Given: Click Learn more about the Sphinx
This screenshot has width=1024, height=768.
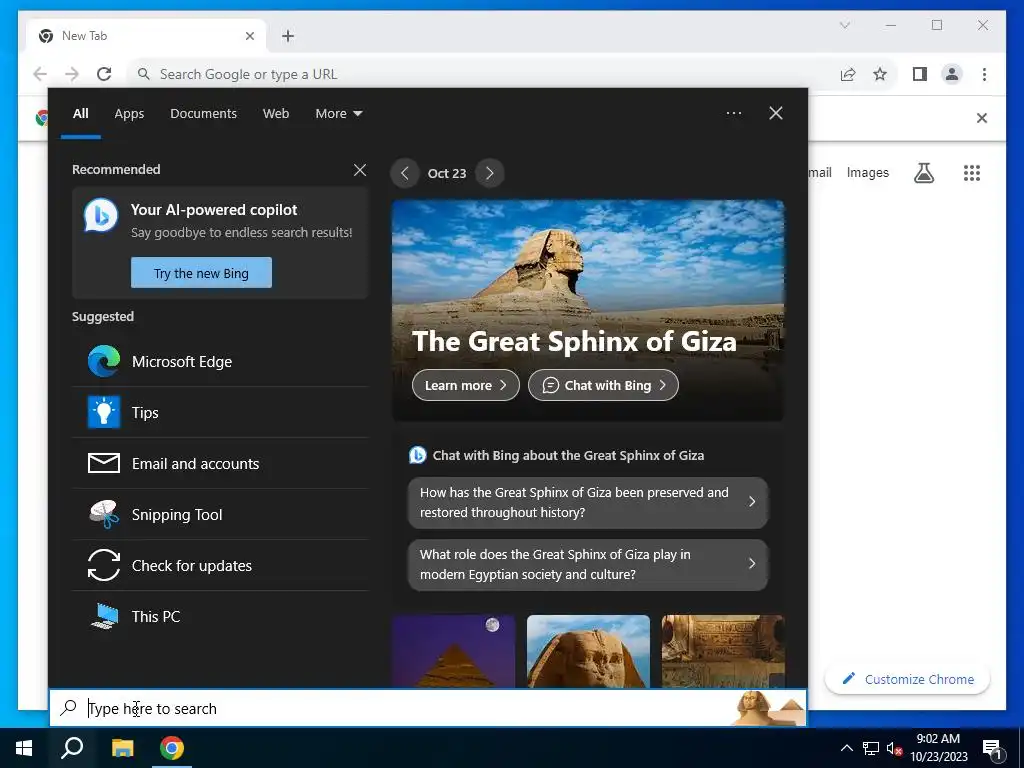Looking at the screenshot, I should pyautogui.click(x=466, y=385).
